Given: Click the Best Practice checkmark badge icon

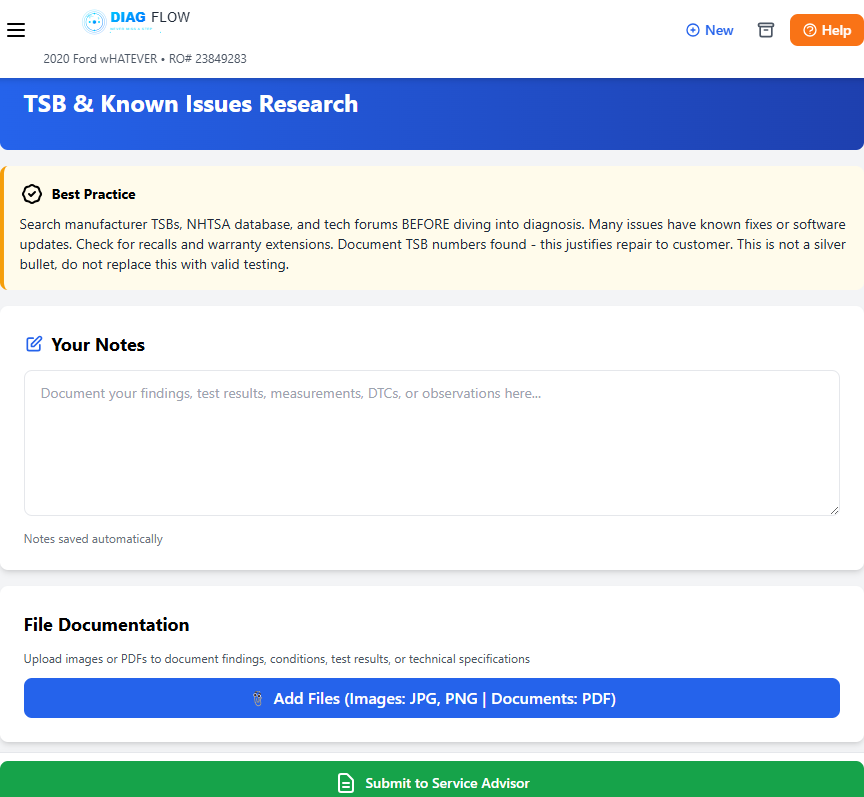Looking at the screenshot, I should (32, 194).
